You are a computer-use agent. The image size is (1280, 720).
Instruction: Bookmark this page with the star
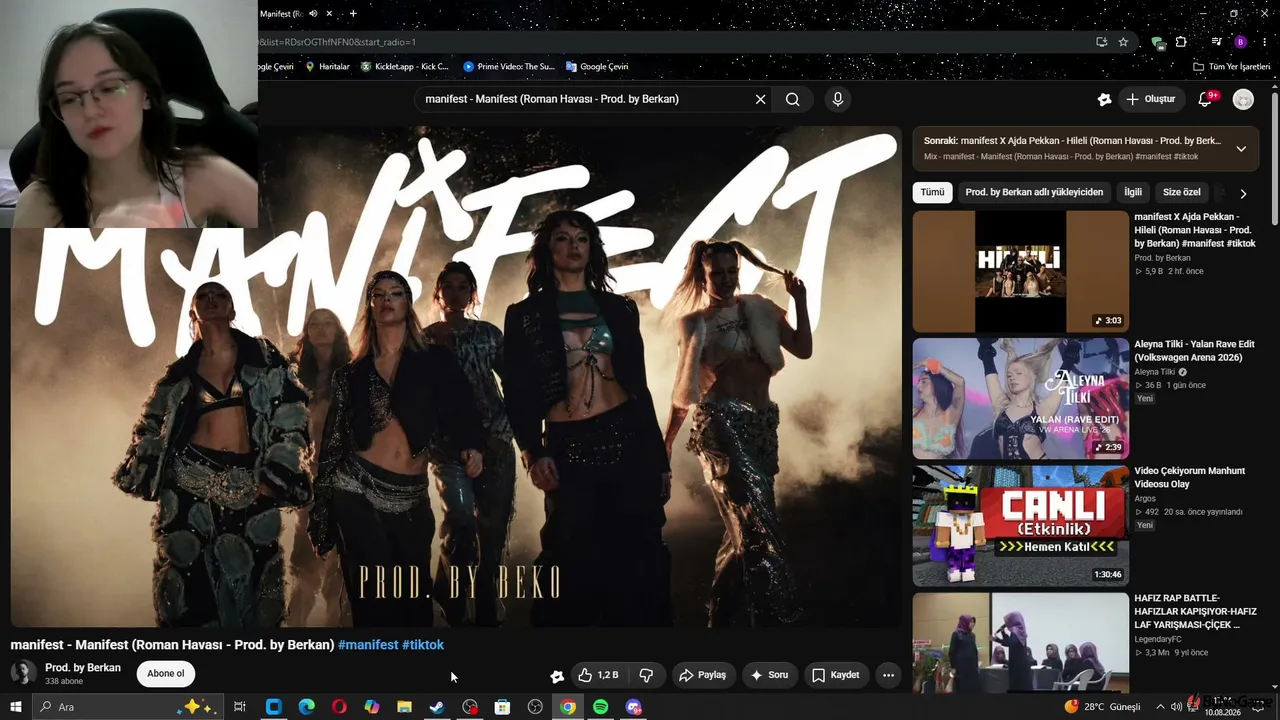[1123, 42]
